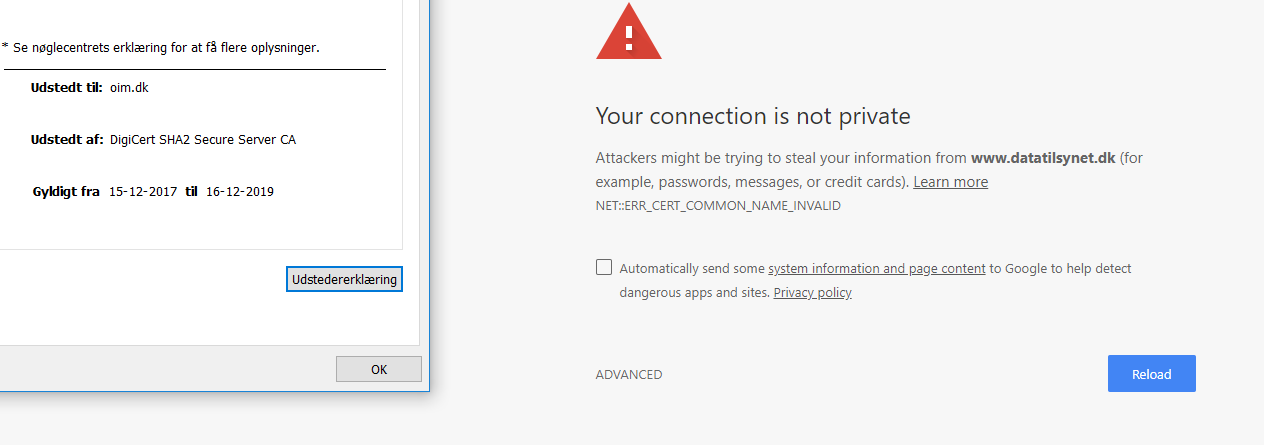The width and height of the screenshot is (1264, 445).
Task: Click the 'Se nøglecentrets erklæring' note text
Action: pos(166,47)
